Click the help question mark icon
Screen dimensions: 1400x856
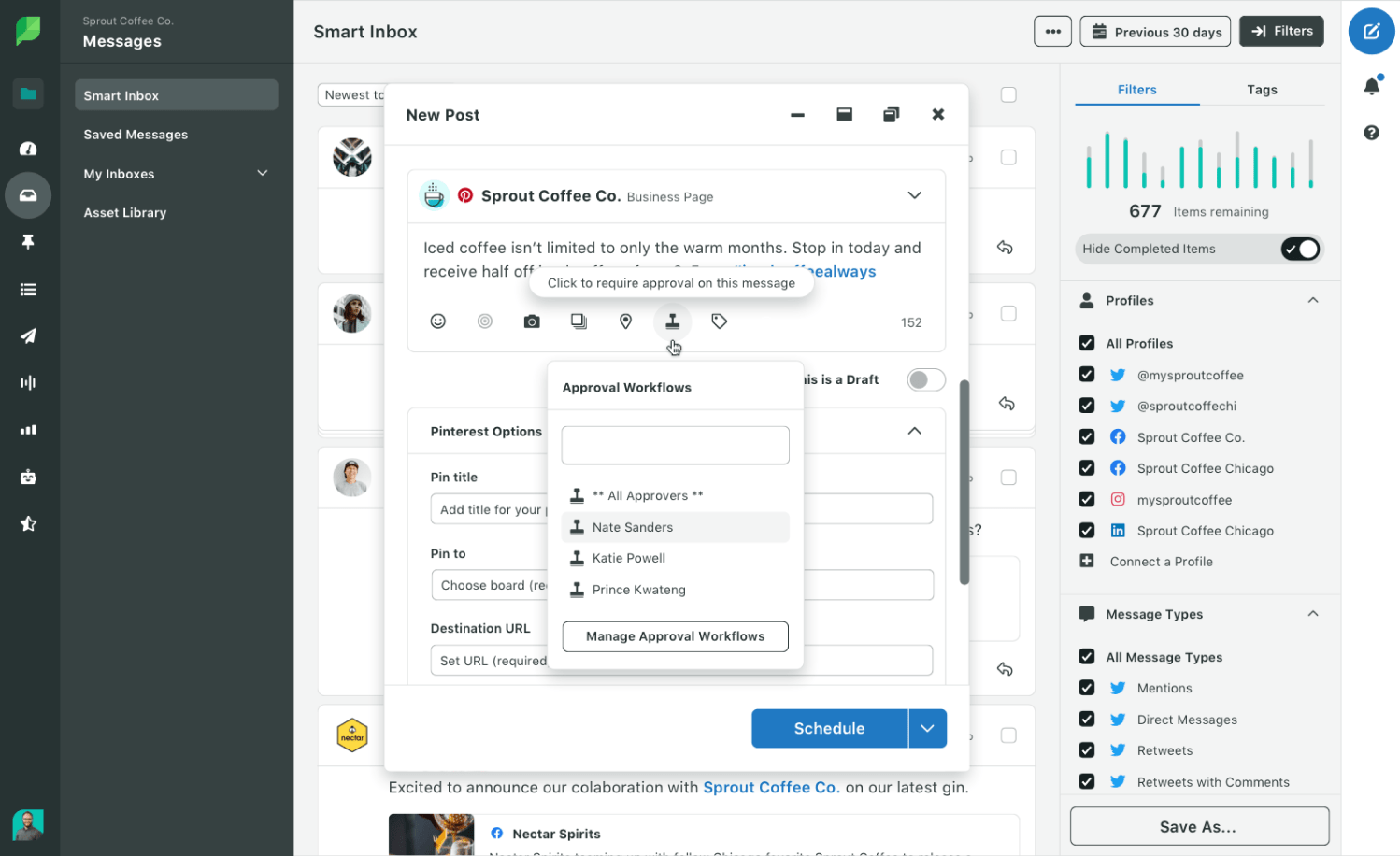(x=1371, y=133)
